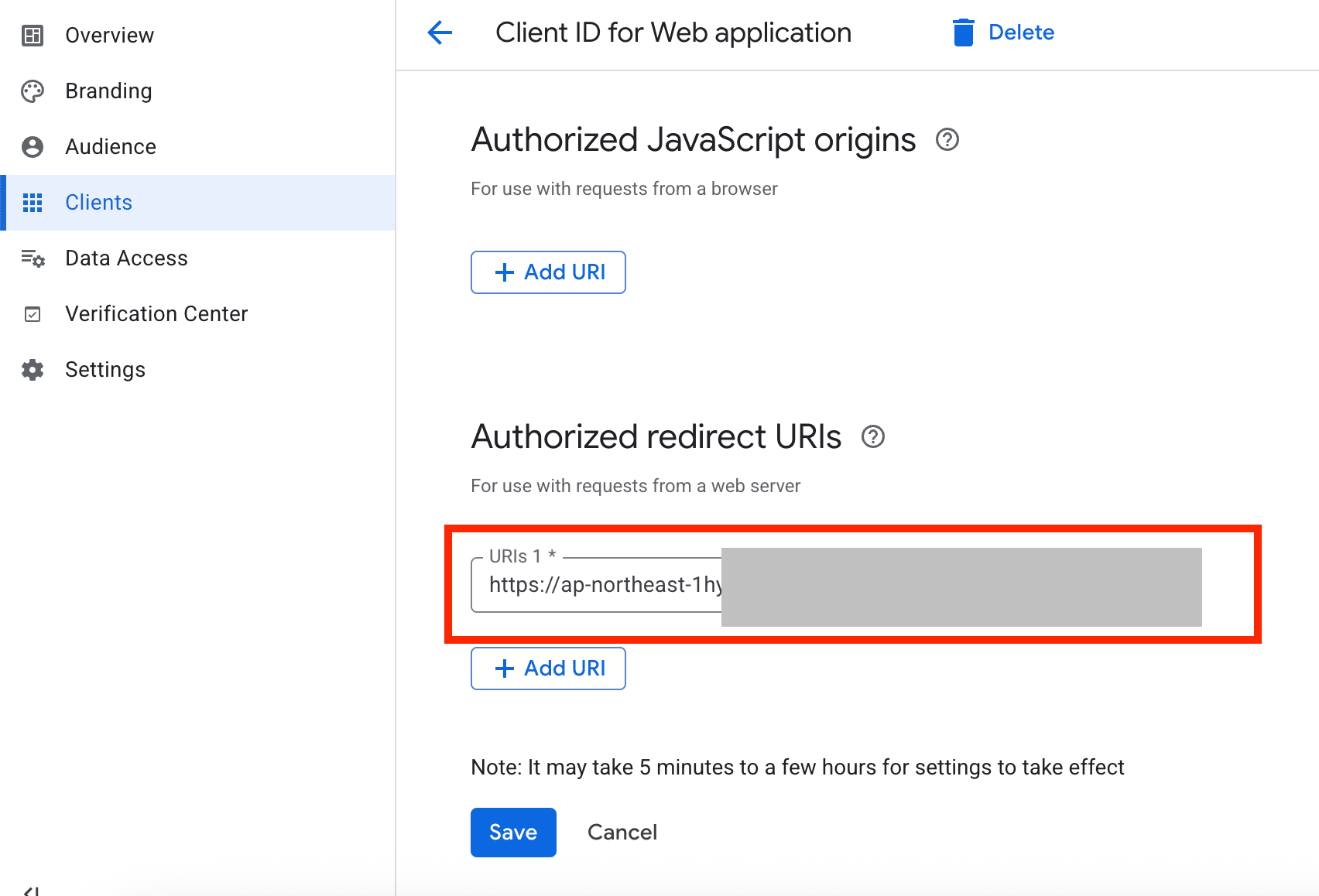The image size is (1319, 896).
Task: Select Verification Center in sidebar
Action: coord(156,314)
